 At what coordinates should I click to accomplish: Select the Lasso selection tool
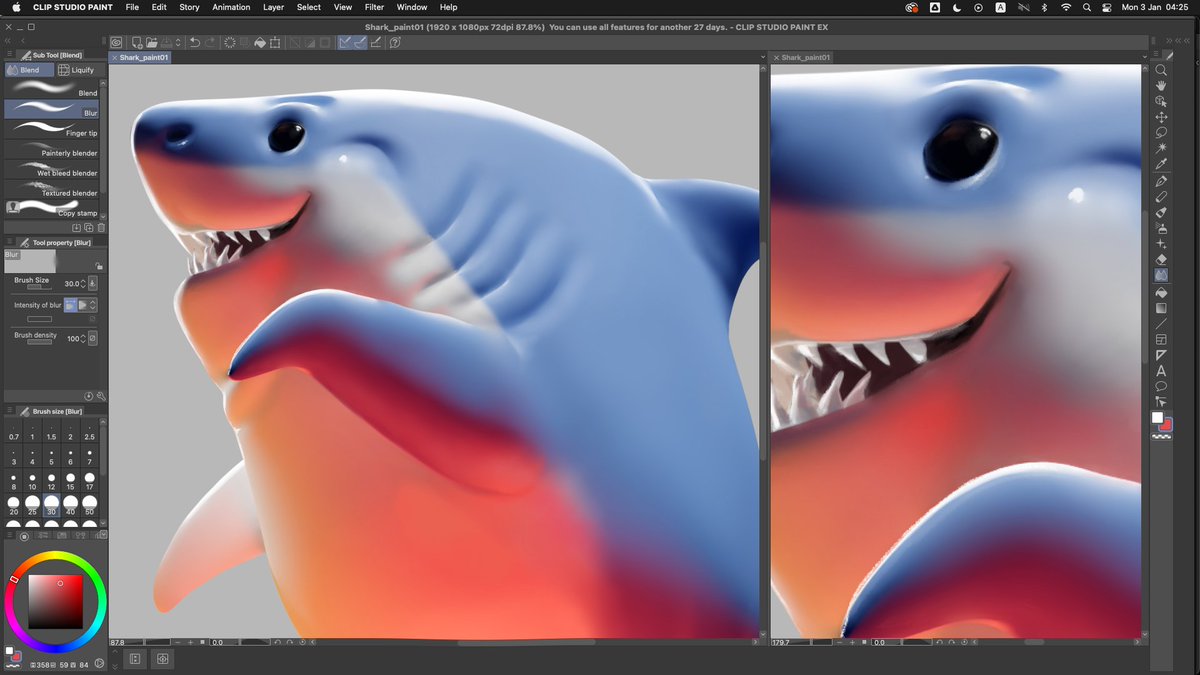(1161, 132)
